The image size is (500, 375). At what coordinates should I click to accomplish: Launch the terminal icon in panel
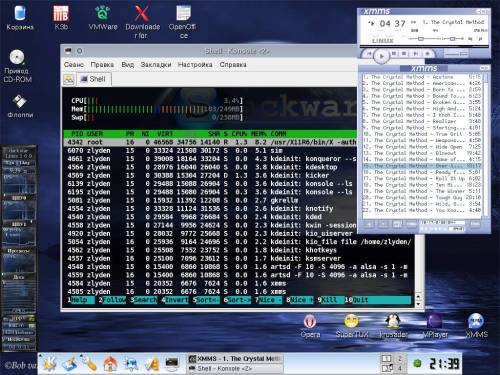[172, 363]
